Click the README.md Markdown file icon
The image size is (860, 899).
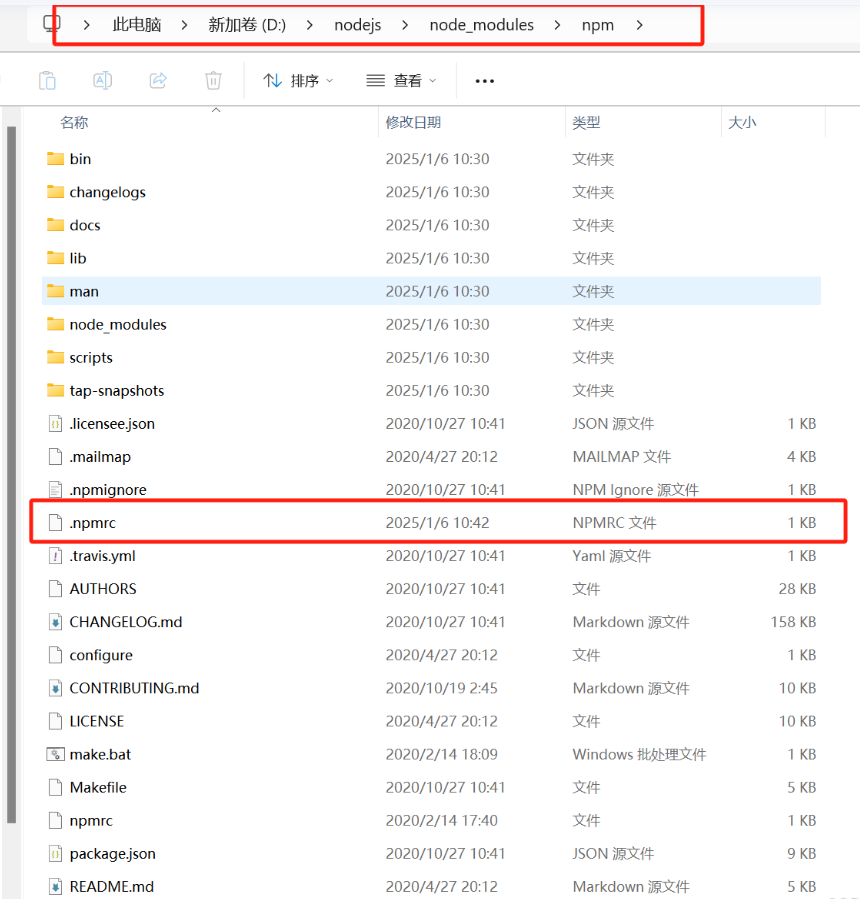[x=55, y=886]
